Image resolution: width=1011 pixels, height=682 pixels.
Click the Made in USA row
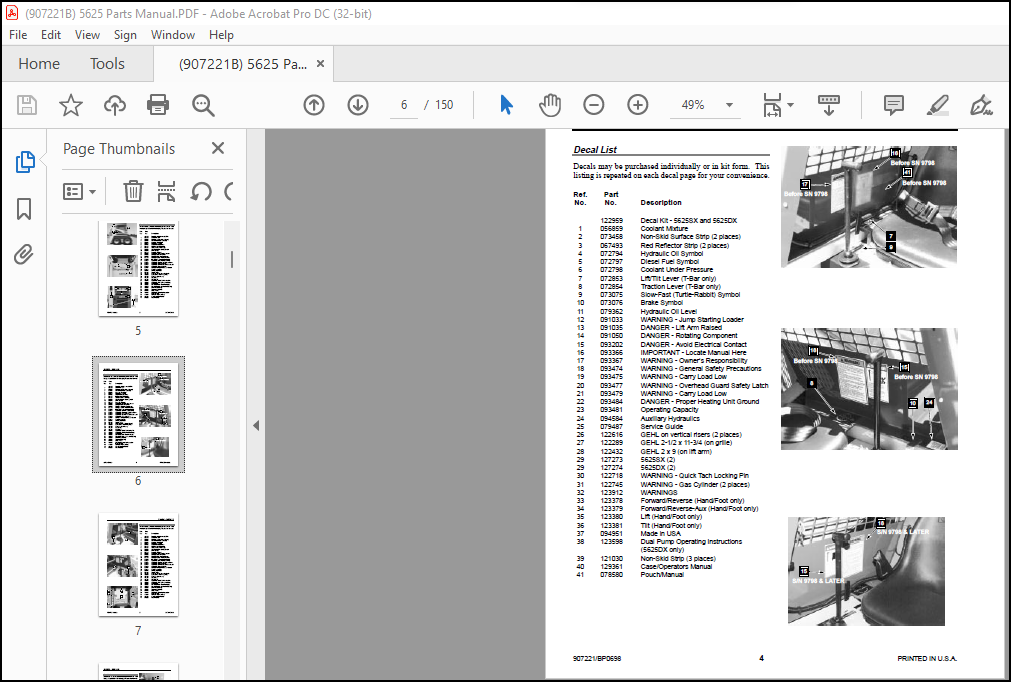pyautogui.click(x=629, y=534)
